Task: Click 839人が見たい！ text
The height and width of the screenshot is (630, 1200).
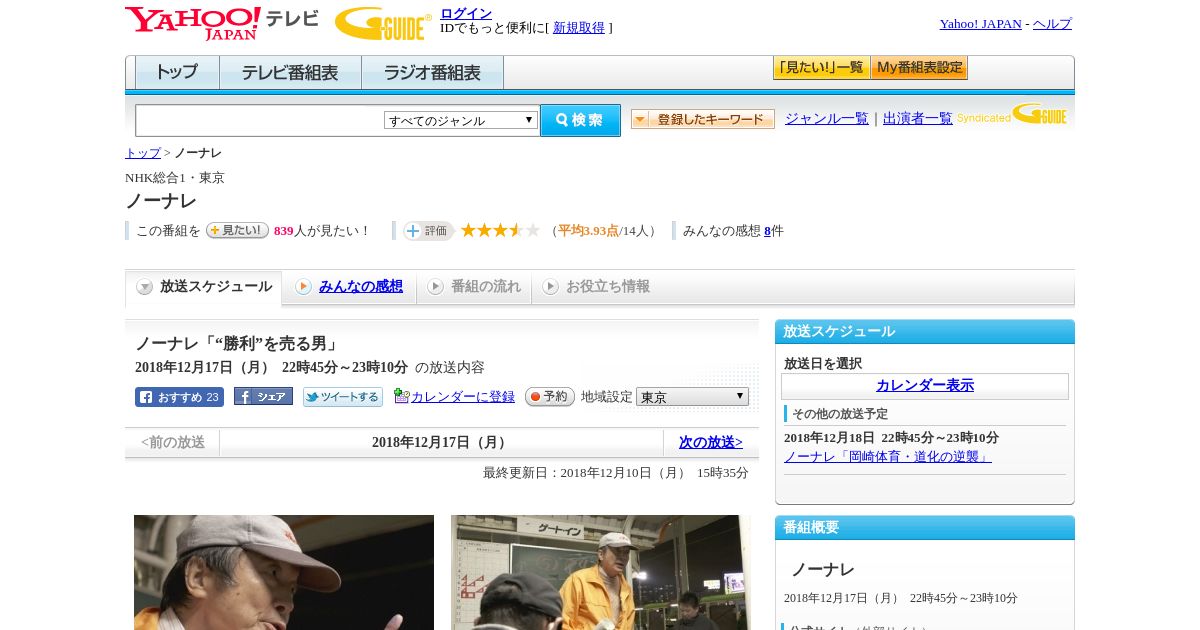Action: pyautogui.click(x=323, y=231)
